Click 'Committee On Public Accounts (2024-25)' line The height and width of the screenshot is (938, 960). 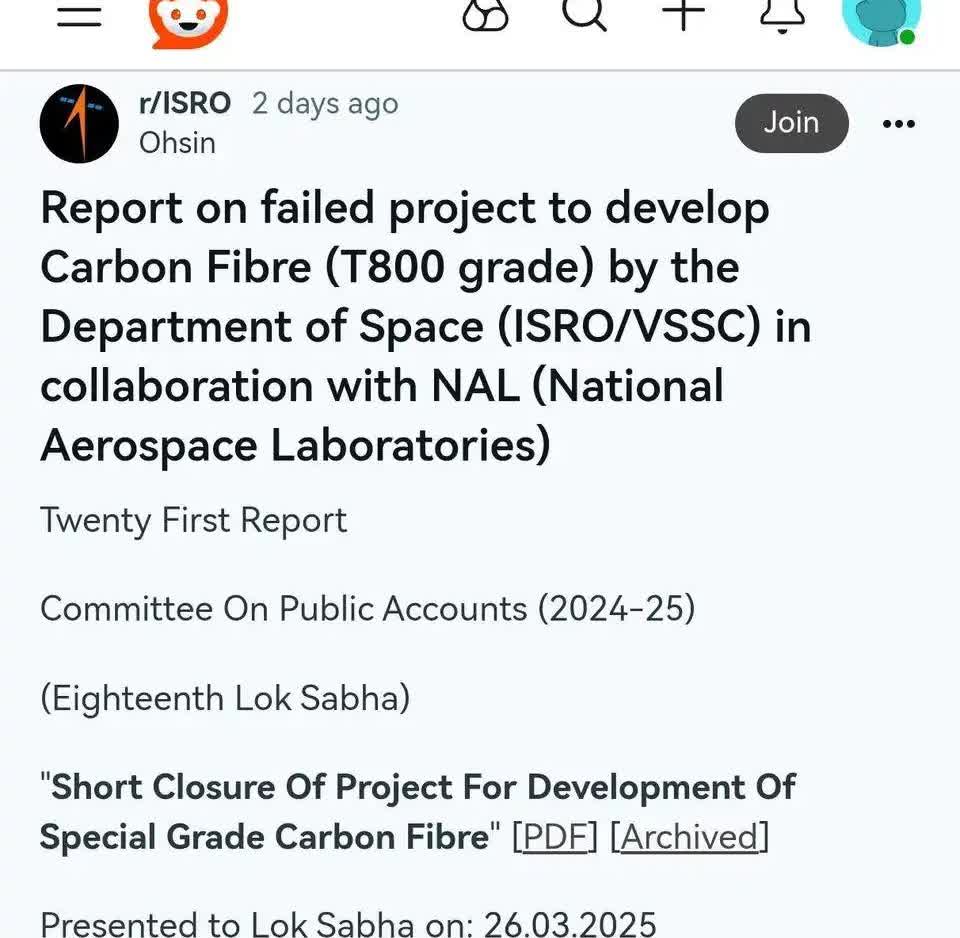[367, 608]
